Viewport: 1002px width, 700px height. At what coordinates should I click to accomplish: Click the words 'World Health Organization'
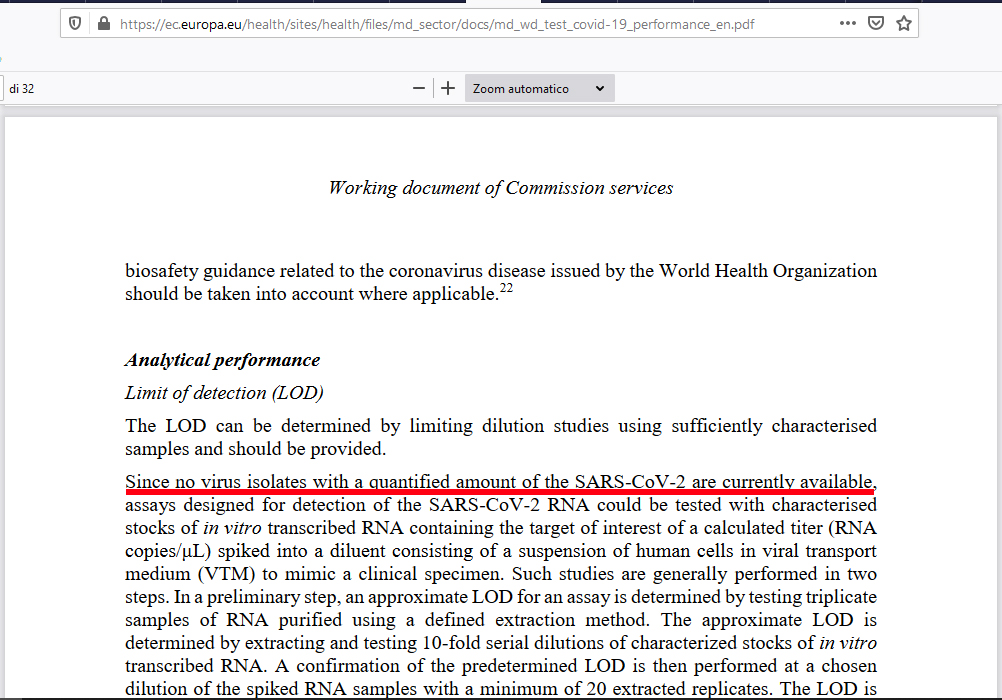pyautogui.click(x=767, y=271)
